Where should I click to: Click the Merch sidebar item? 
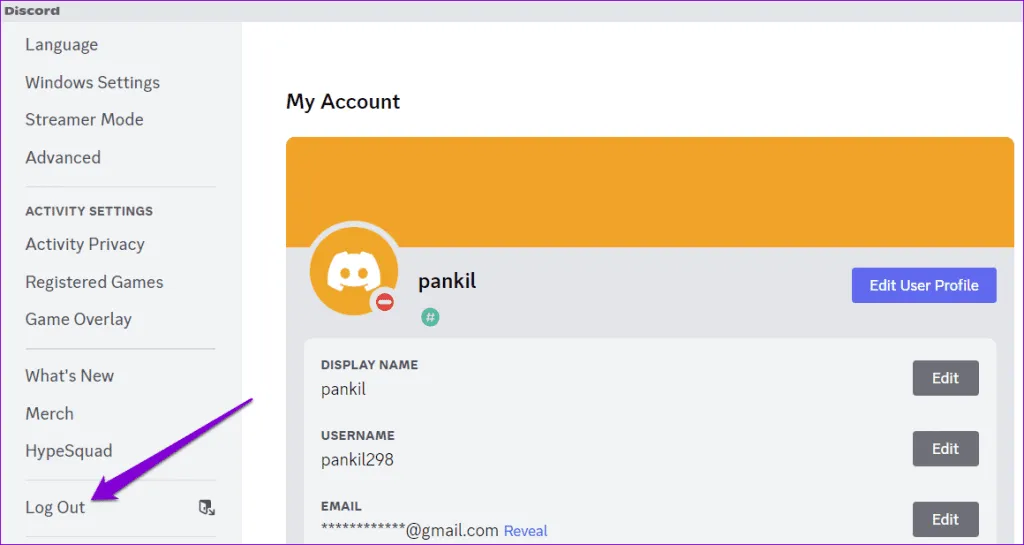[x=50, y=413]
